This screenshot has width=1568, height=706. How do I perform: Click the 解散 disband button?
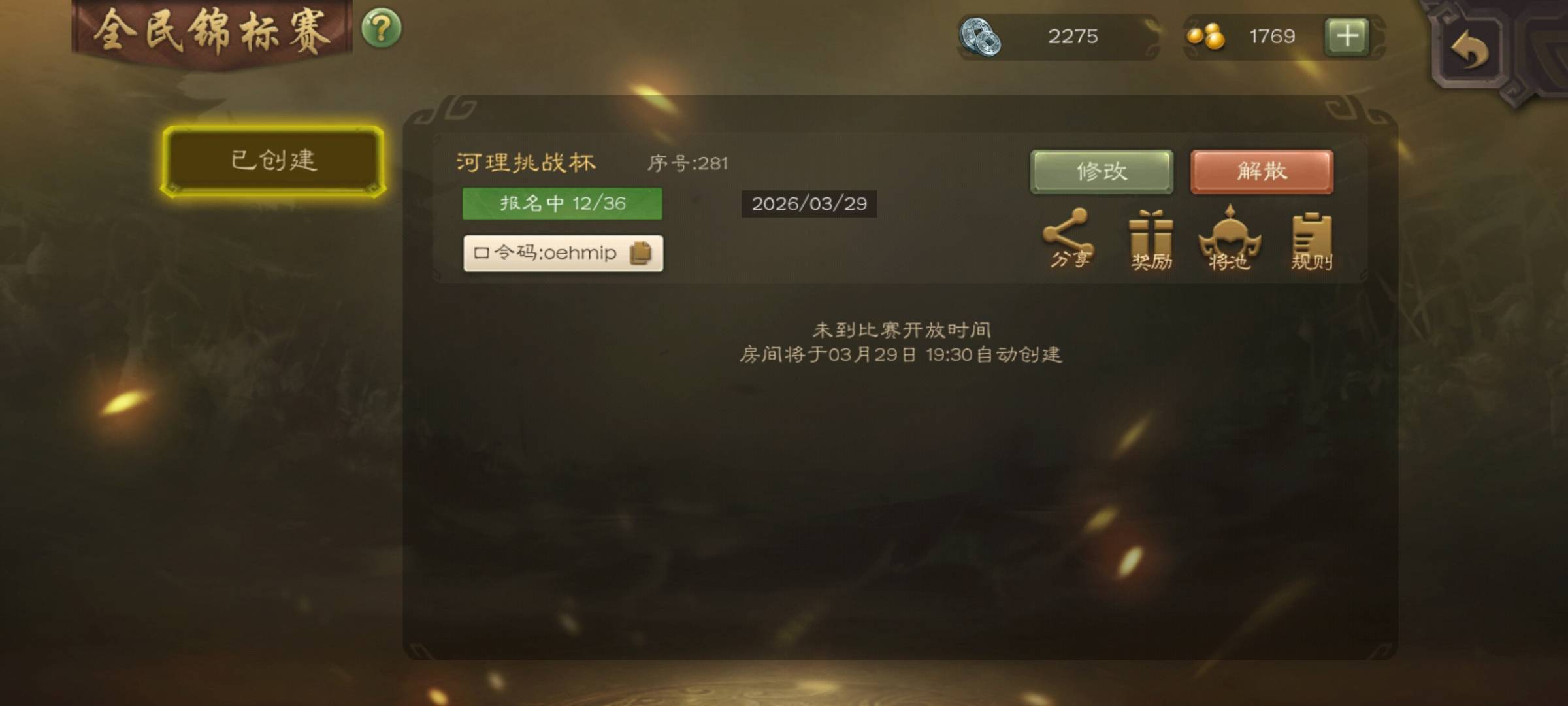(1262, 172)
